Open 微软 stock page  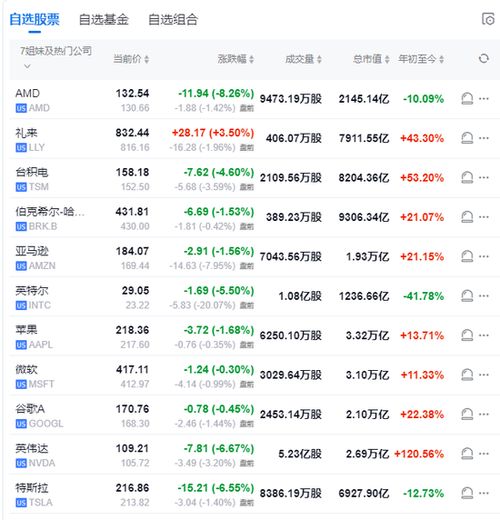[x=26, y=369]
